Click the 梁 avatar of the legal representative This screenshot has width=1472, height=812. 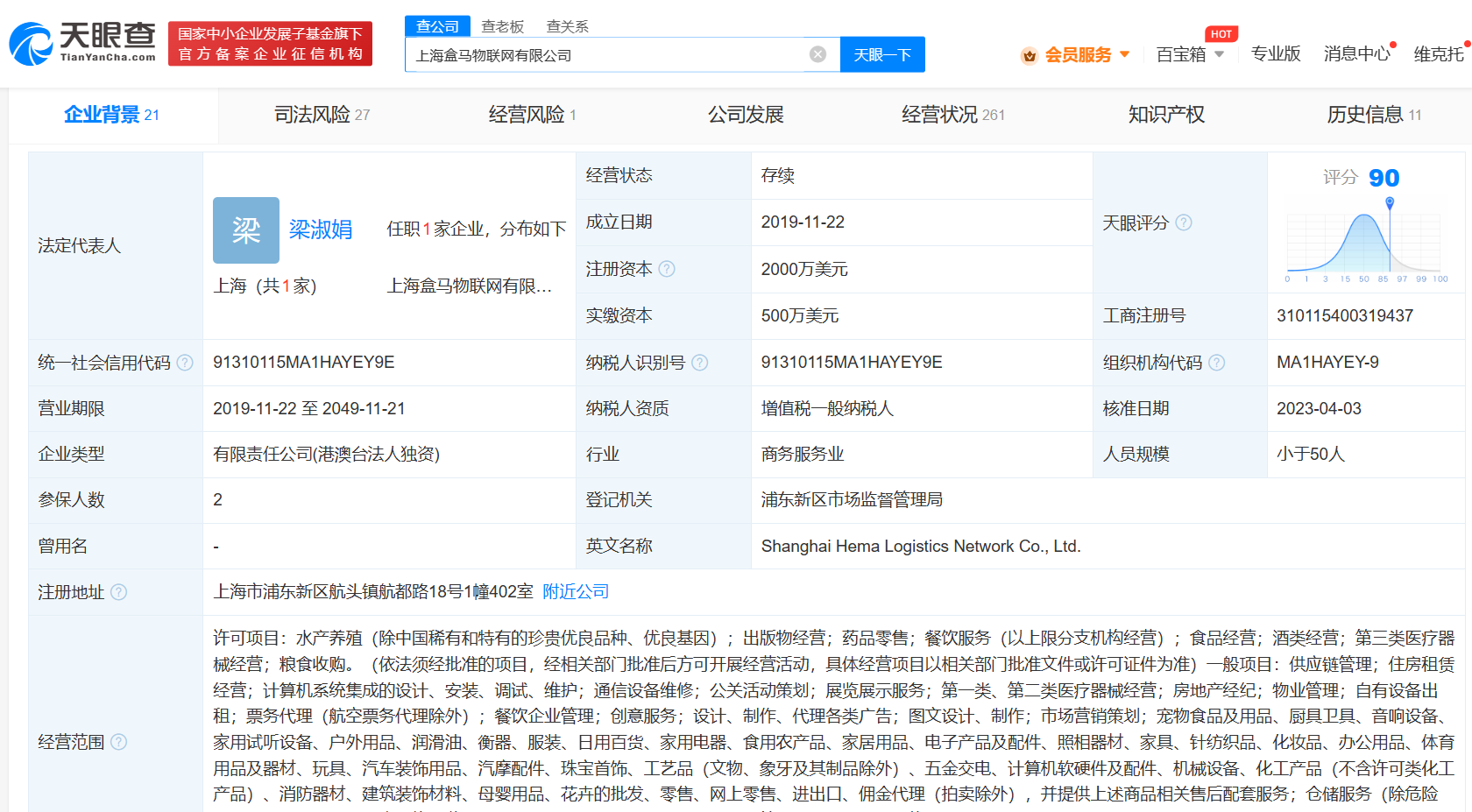(245, 229)
